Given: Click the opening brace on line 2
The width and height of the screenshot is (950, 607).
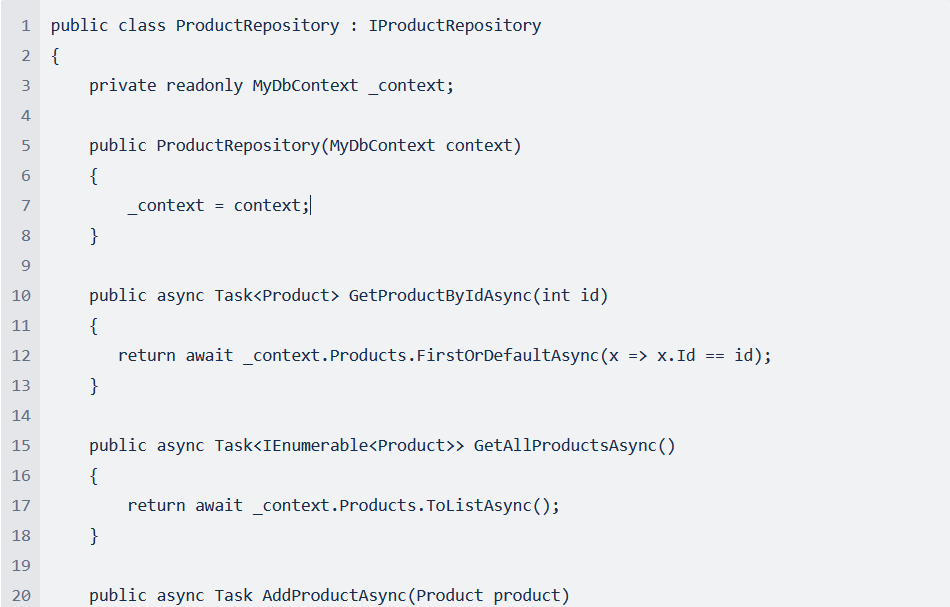Looking at the screenshot, I should [x=55, y=56].
